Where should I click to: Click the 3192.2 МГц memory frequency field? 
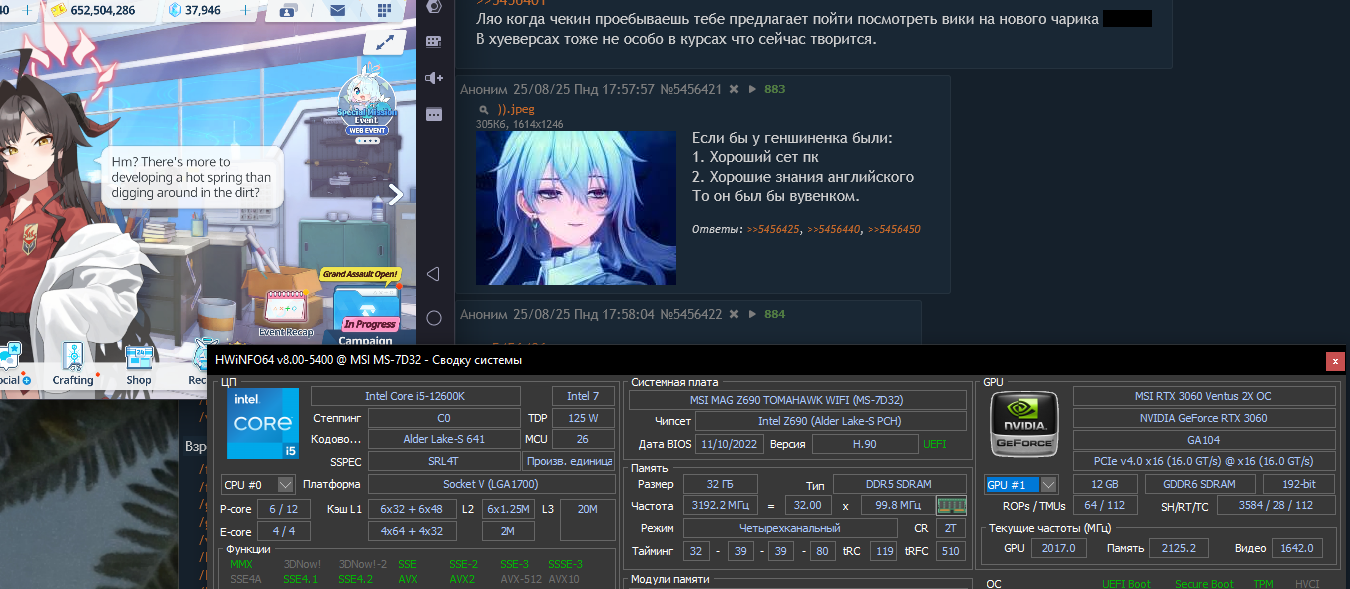click(720, 505)
